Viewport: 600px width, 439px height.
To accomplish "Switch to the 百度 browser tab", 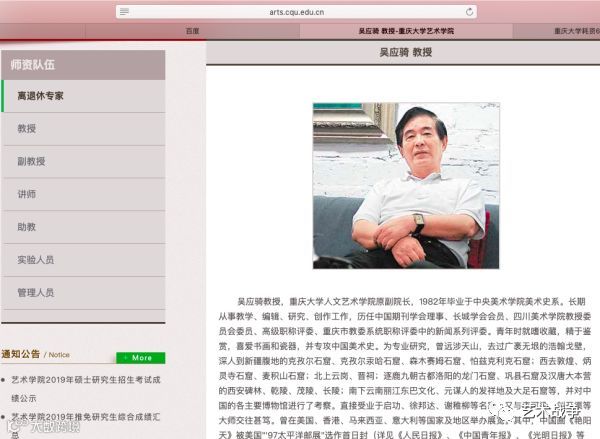I will [x=192, y=31].
